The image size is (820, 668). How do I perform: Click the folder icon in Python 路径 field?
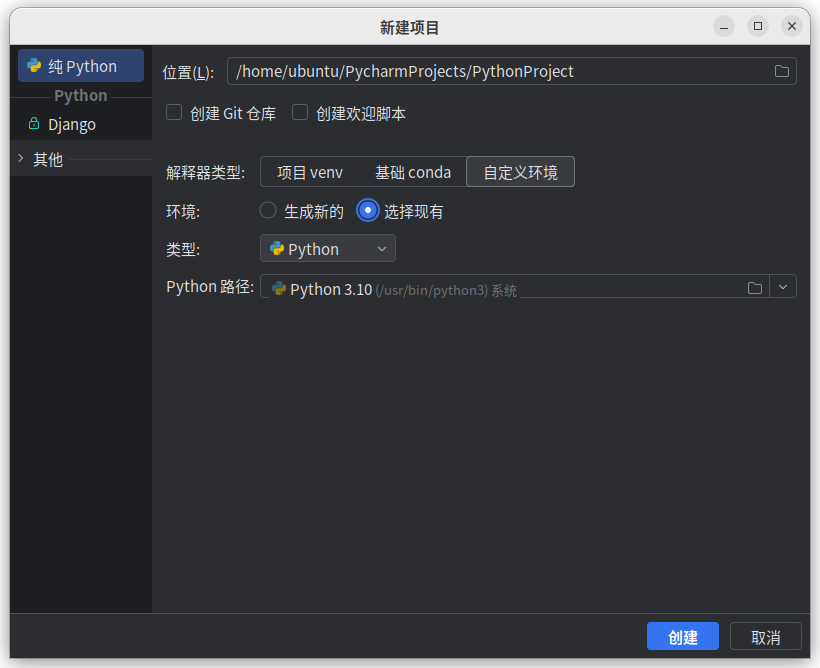pyautogui.click(x=755, y=288)
